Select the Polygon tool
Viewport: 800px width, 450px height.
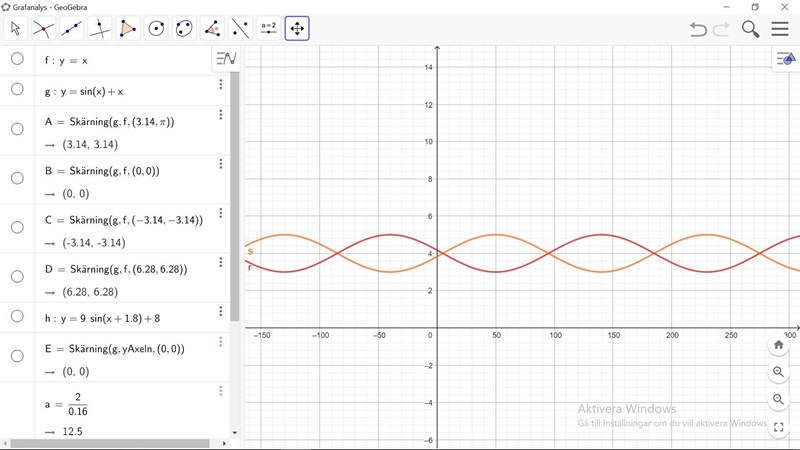click(x=128, y=28)
